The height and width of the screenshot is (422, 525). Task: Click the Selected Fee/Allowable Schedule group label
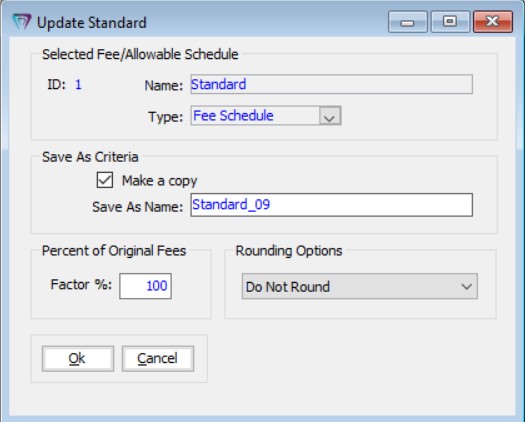click(140, 55)
